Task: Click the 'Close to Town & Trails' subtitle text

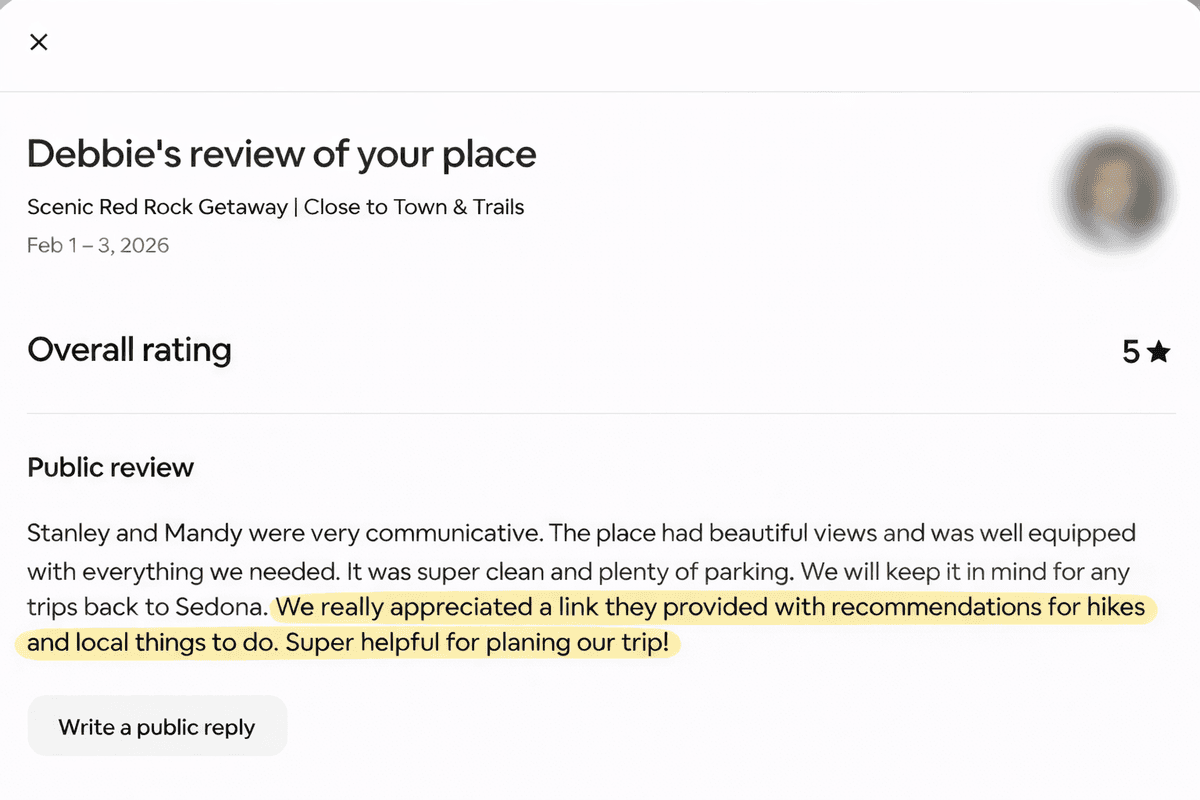Action: point(414,207)
